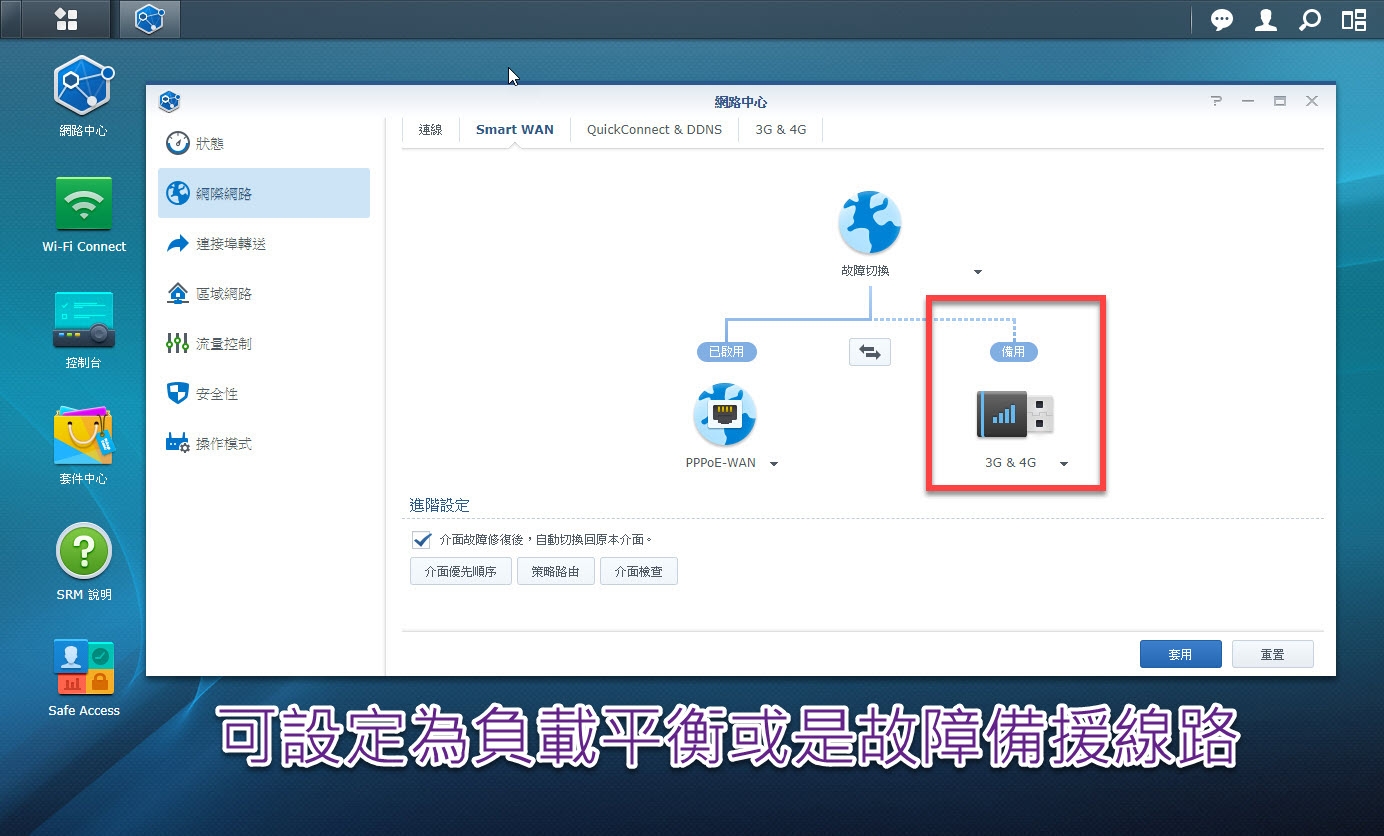
Task: Open 流量控制 sidebar item
Action: (264, 343)
